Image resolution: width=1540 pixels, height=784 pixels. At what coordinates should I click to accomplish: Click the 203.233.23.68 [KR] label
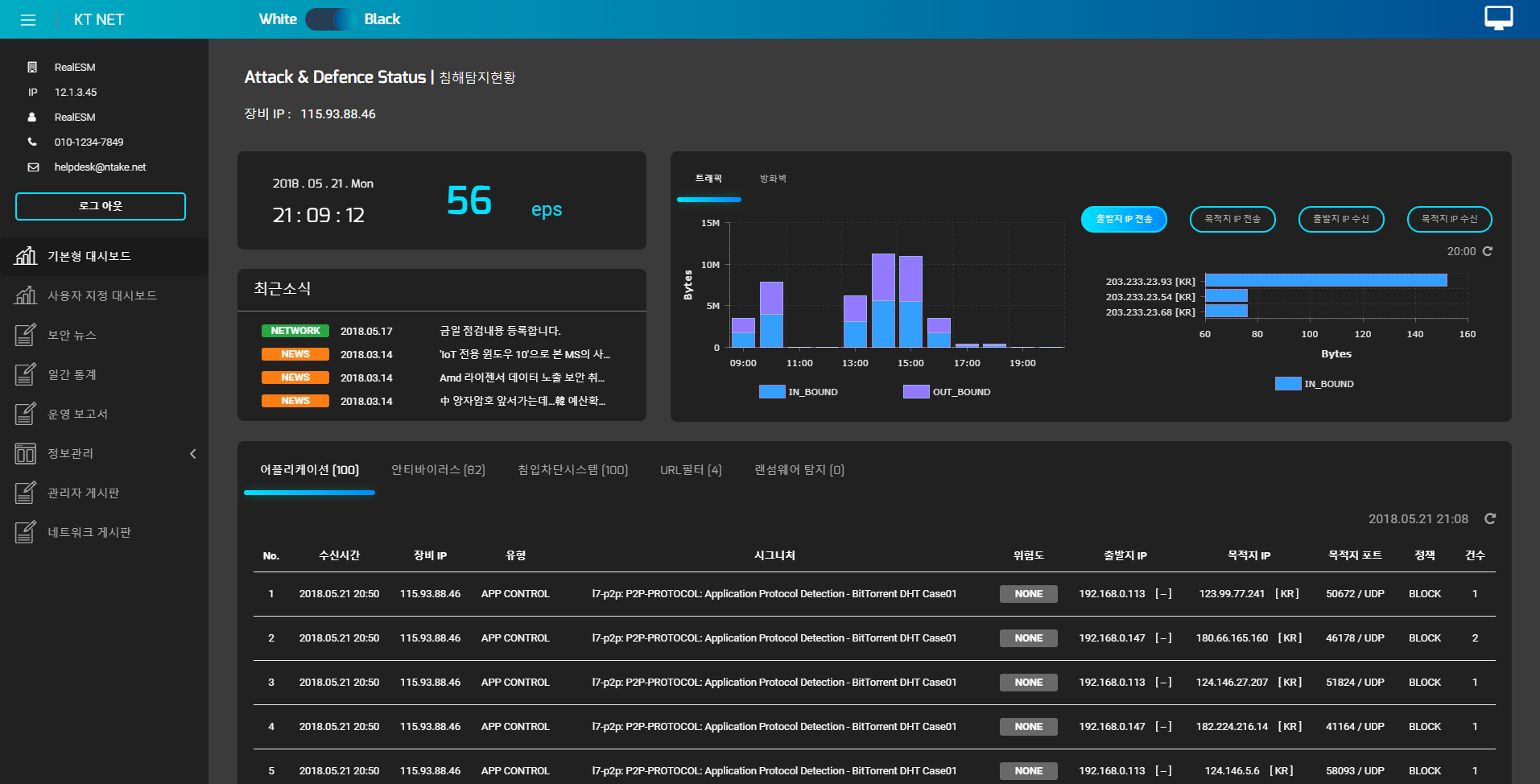(1150, 312)
